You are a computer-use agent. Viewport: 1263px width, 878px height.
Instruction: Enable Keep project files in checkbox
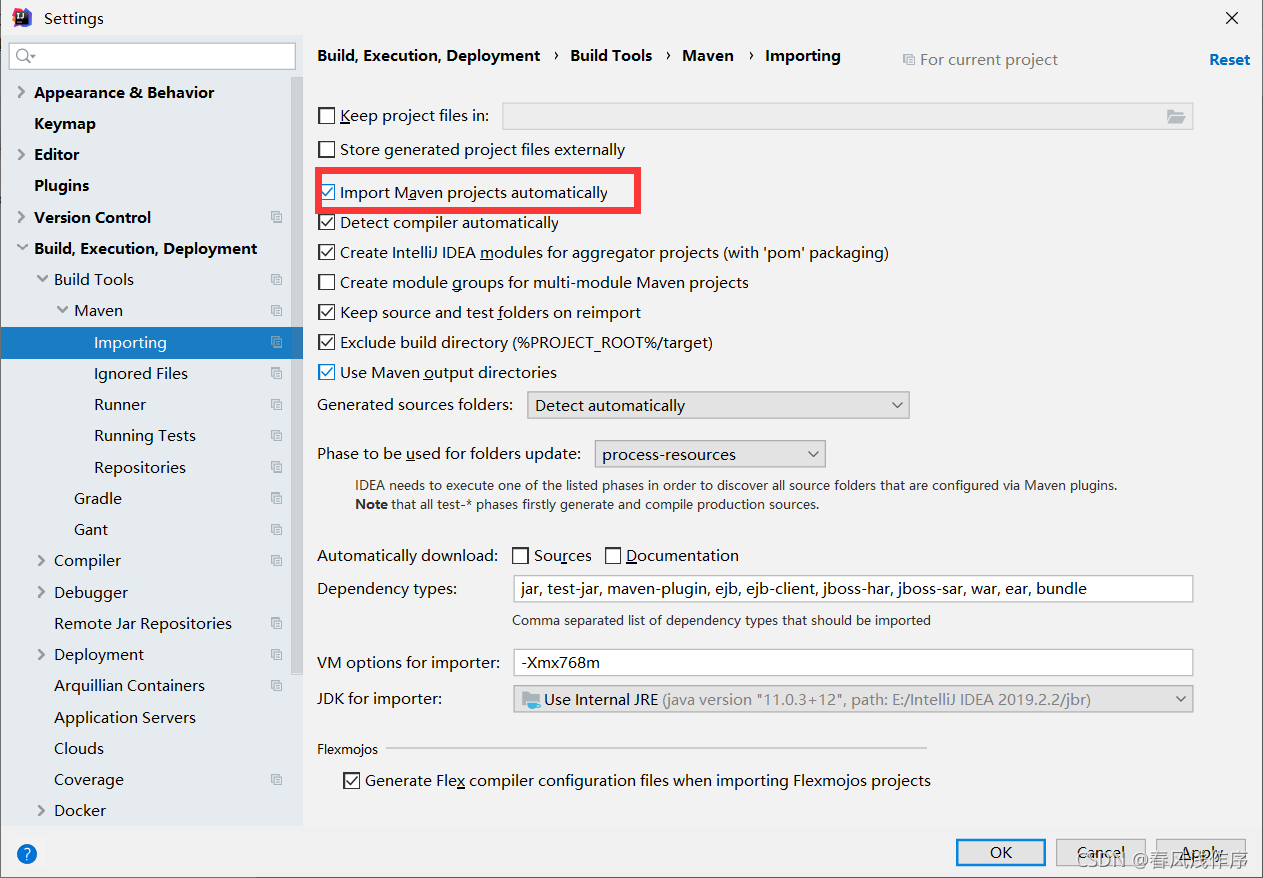(x=326, y=116)
